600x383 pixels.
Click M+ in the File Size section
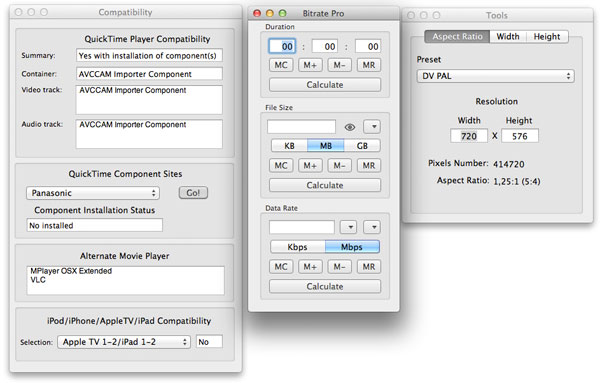tap(310, 166)
